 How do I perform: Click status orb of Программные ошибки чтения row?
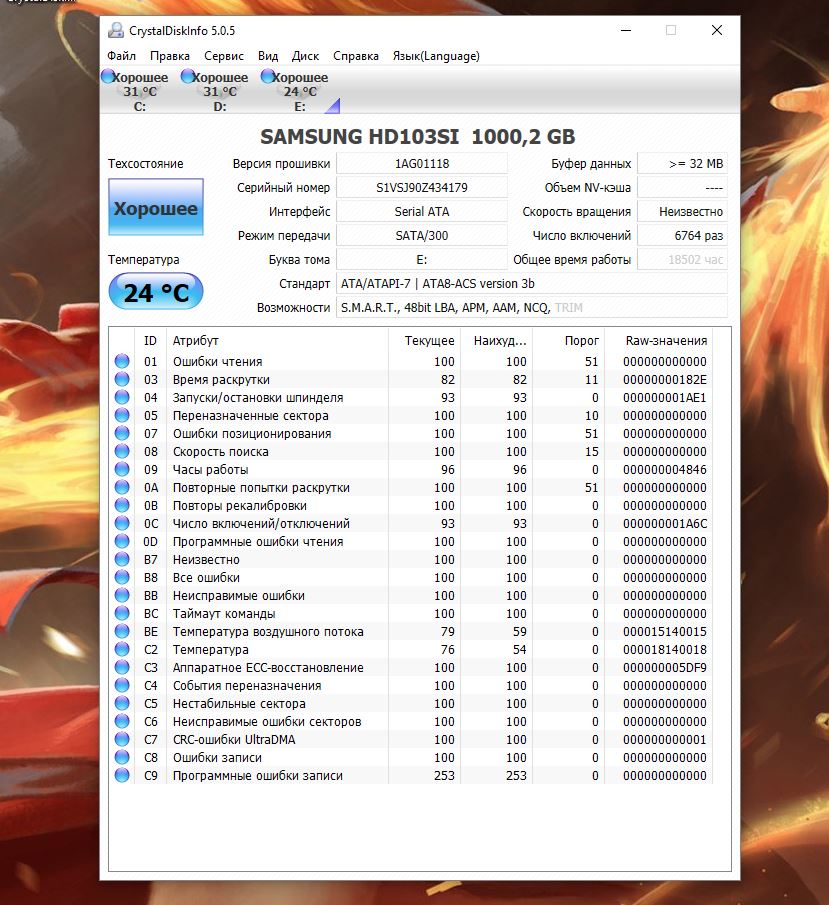(122, 541)
